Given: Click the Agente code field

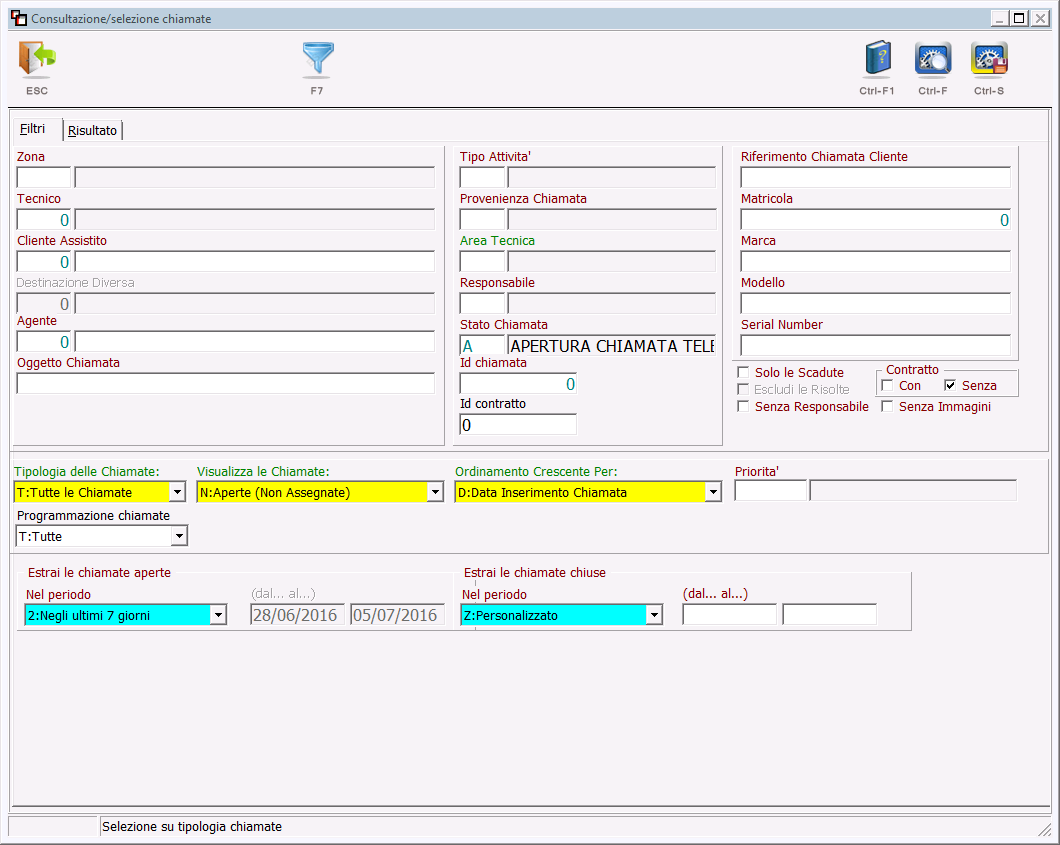Looking at the screenshot, I should click(x=44, y=341).
